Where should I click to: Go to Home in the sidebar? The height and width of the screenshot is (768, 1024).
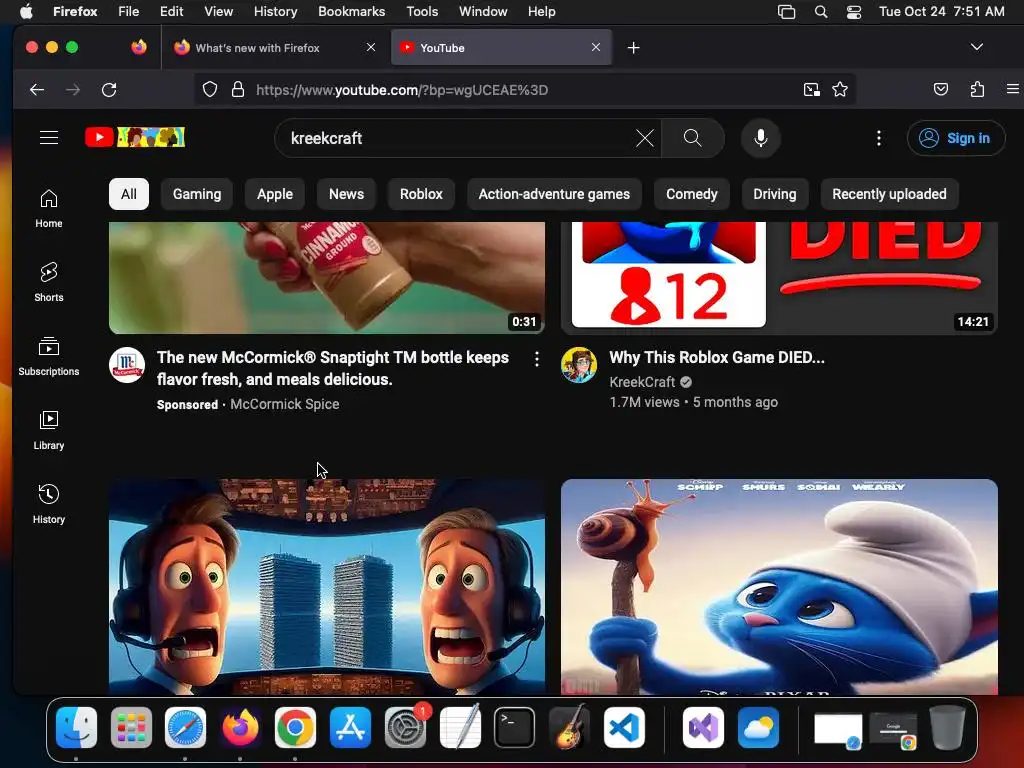point(49,208)
